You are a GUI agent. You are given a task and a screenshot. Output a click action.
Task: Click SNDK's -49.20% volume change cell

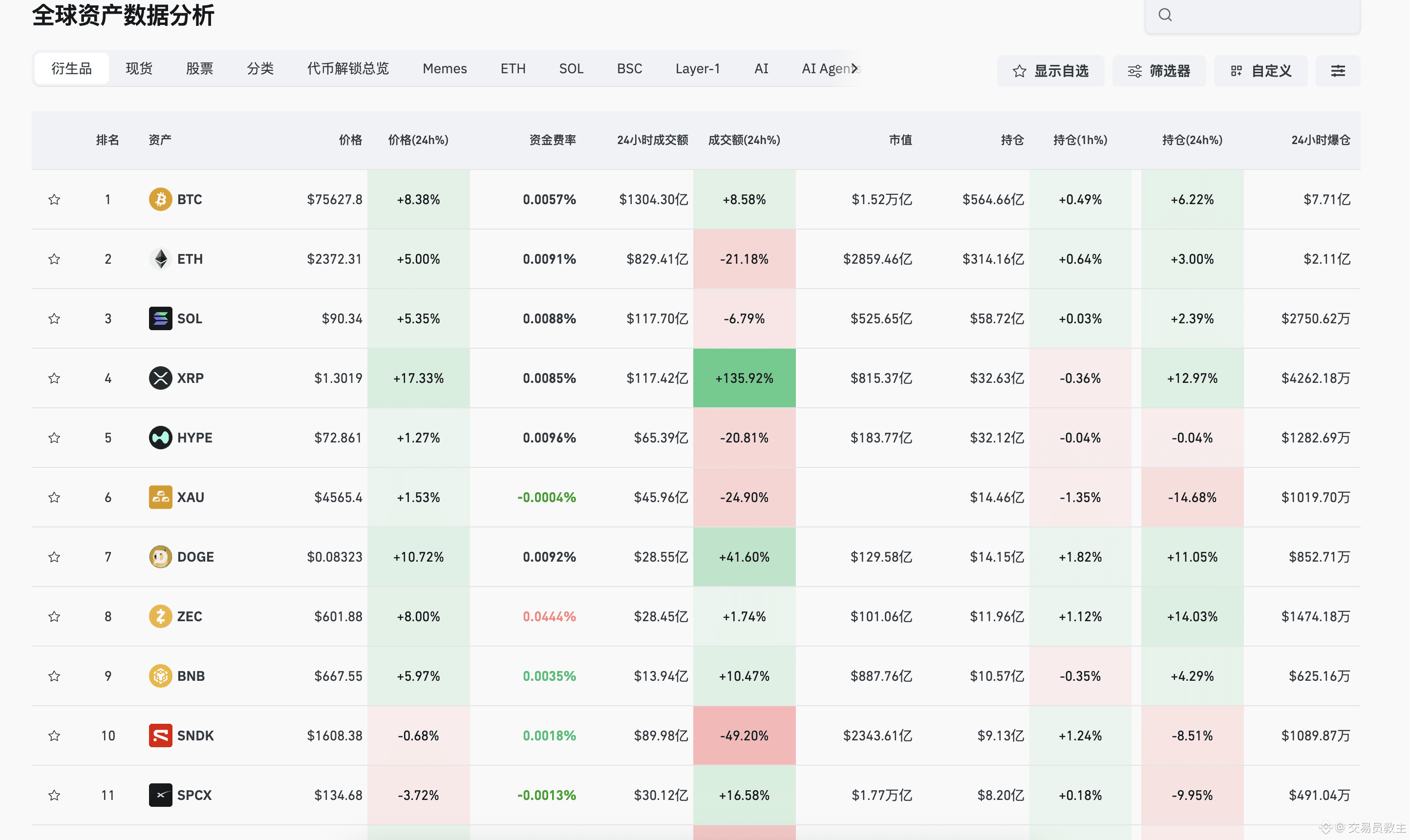pos(744,735)
